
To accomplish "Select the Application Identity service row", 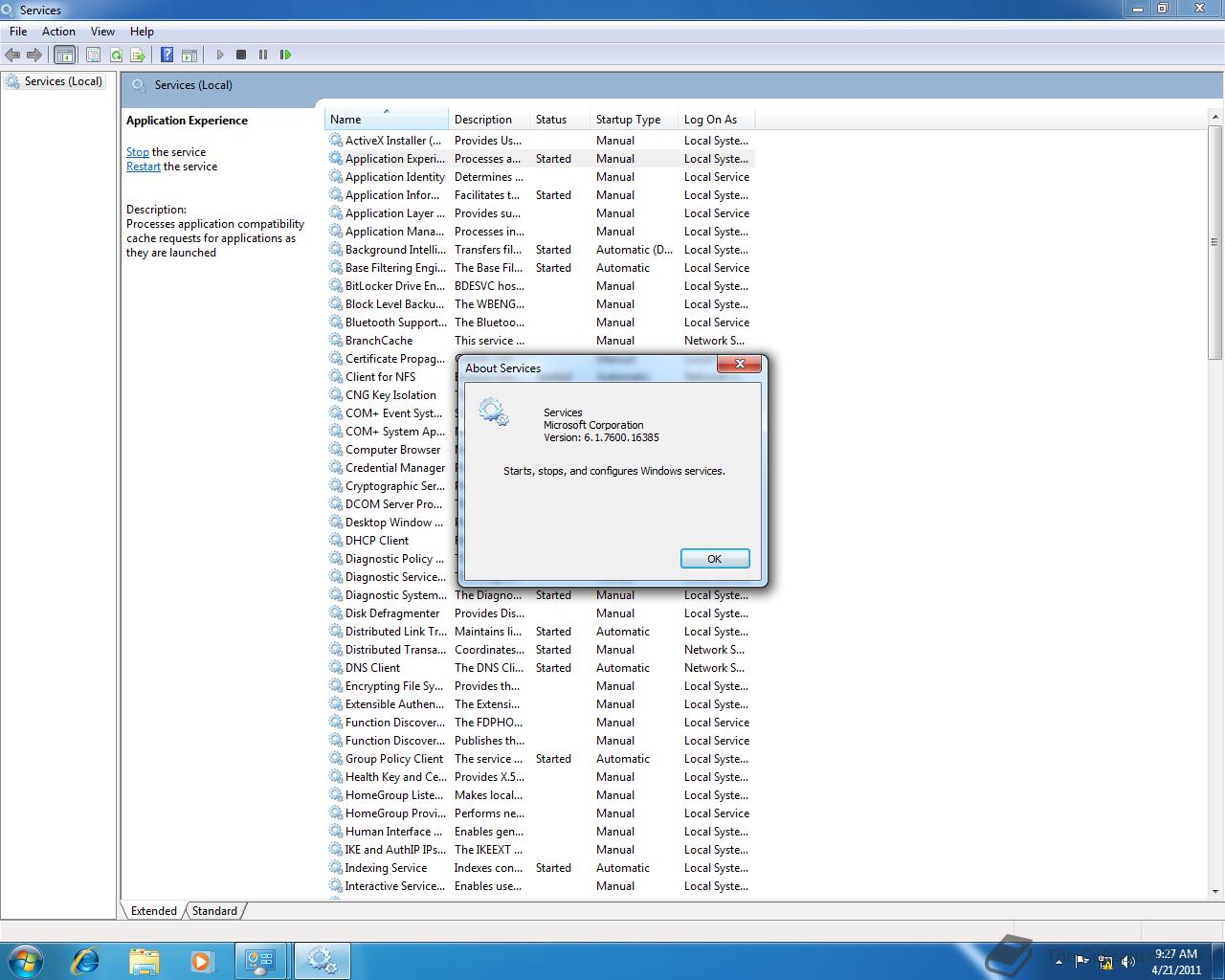I will pos(541,177).
